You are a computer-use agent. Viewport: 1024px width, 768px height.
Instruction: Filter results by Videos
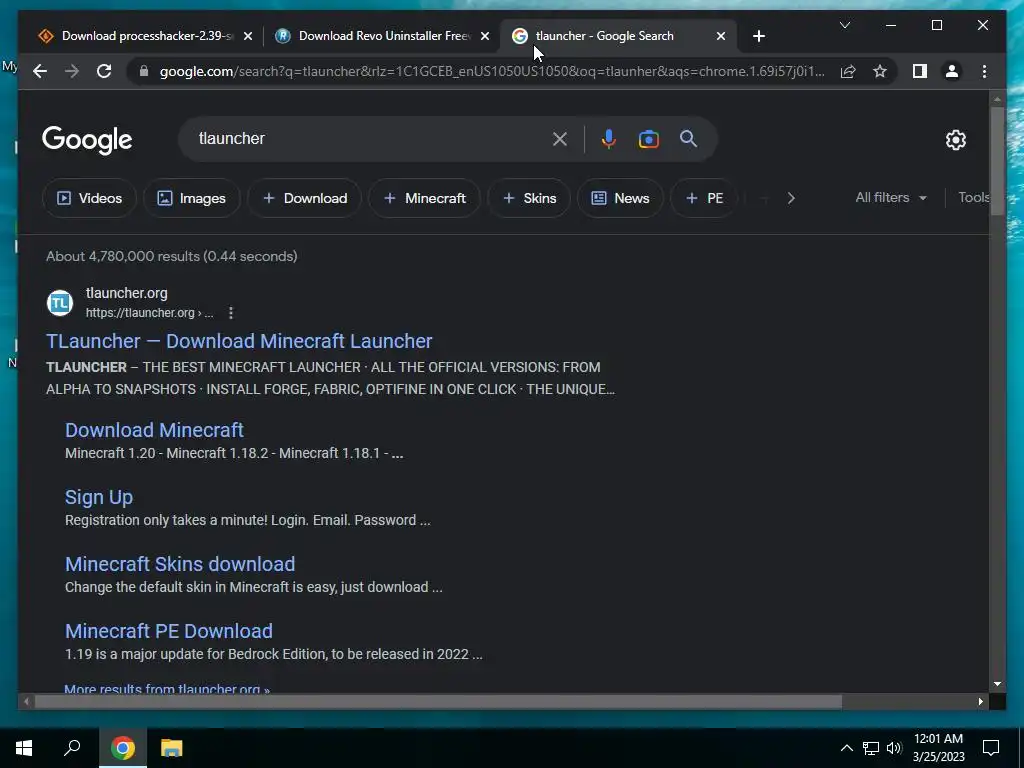(x=89, y=198)
